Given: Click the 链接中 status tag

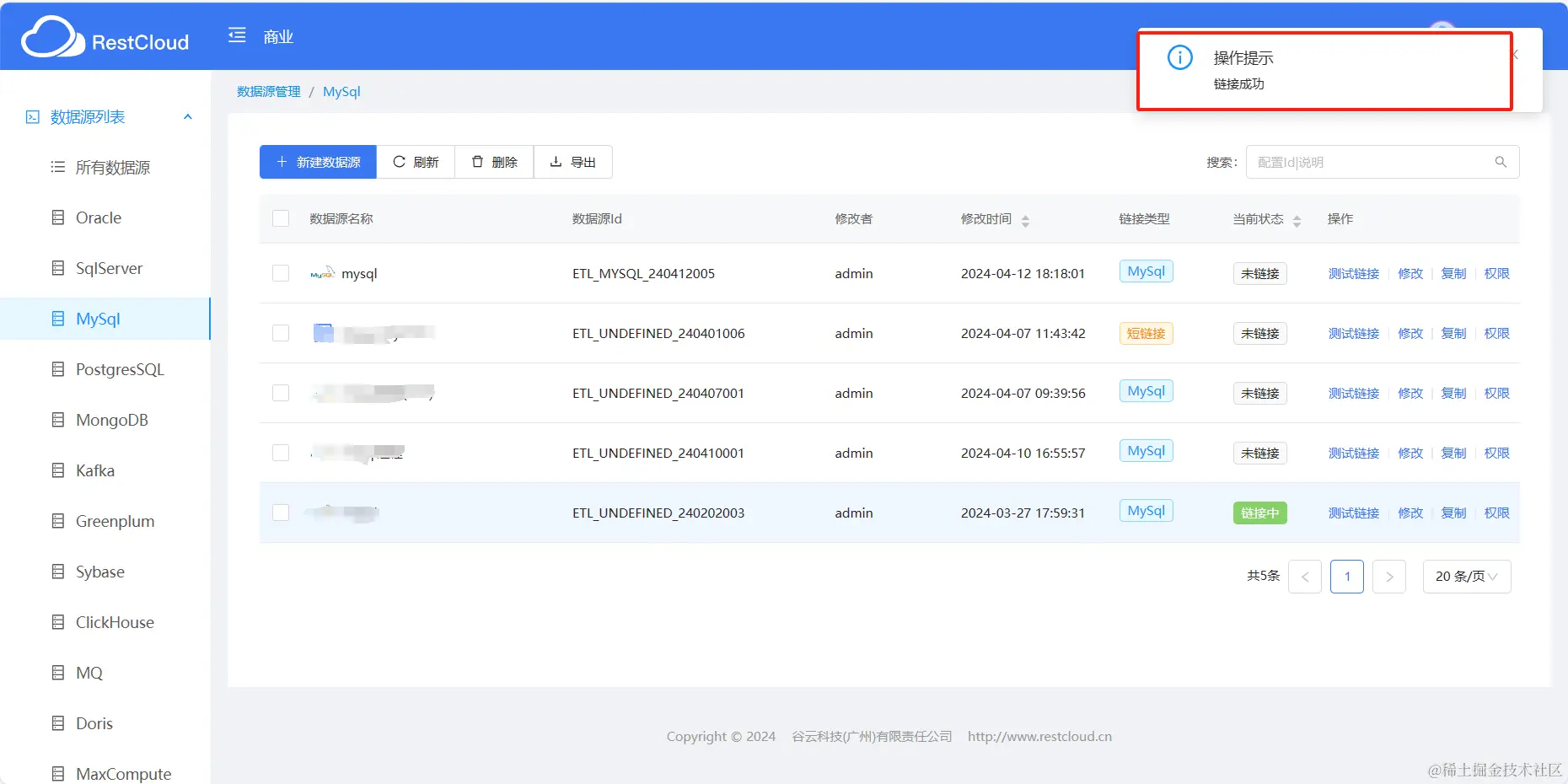Looking at the screenshot, I should (x=1259, y=513).
